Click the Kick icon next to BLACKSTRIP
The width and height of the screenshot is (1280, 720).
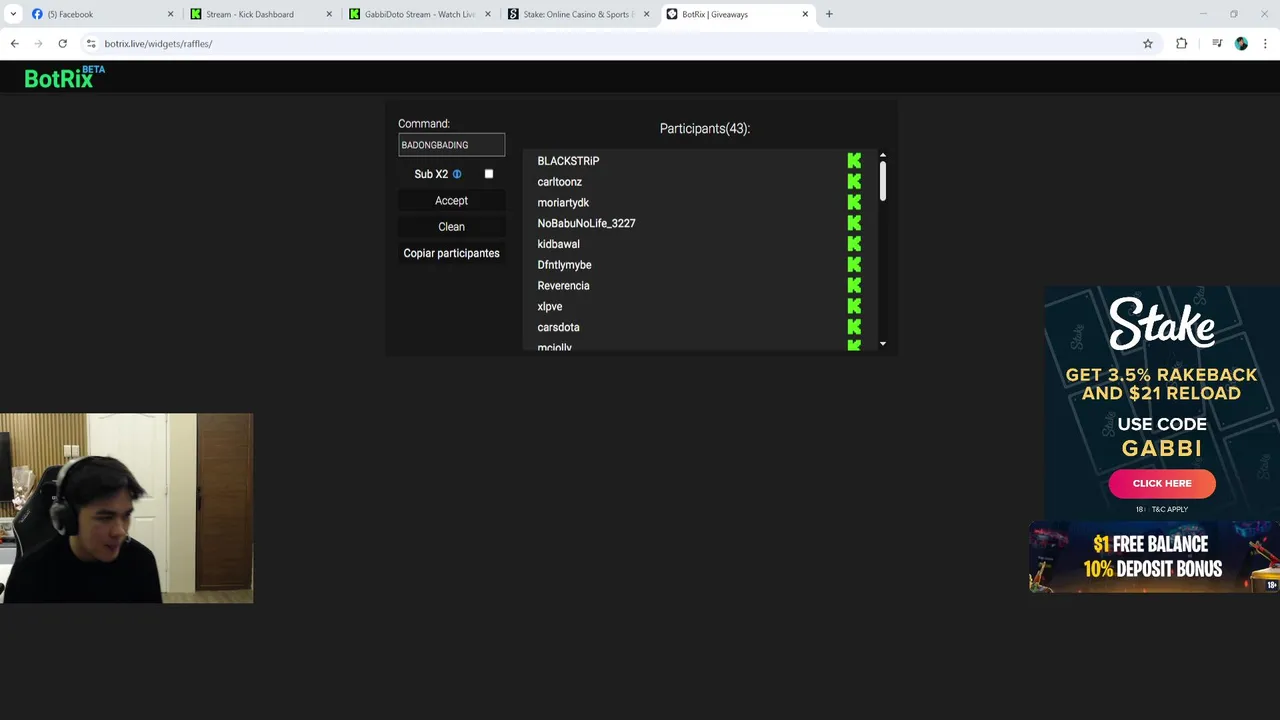[x=854, y=161]
